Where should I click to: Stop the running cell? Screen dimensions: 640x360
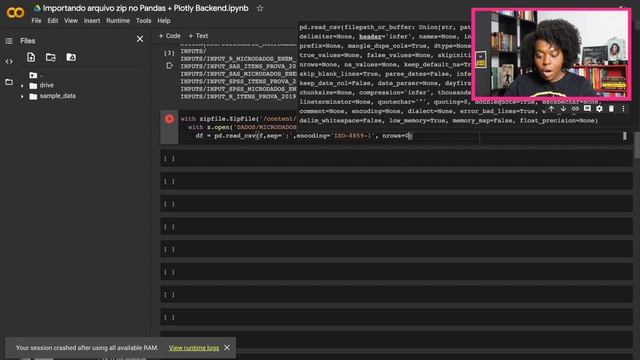pos(169,119)
